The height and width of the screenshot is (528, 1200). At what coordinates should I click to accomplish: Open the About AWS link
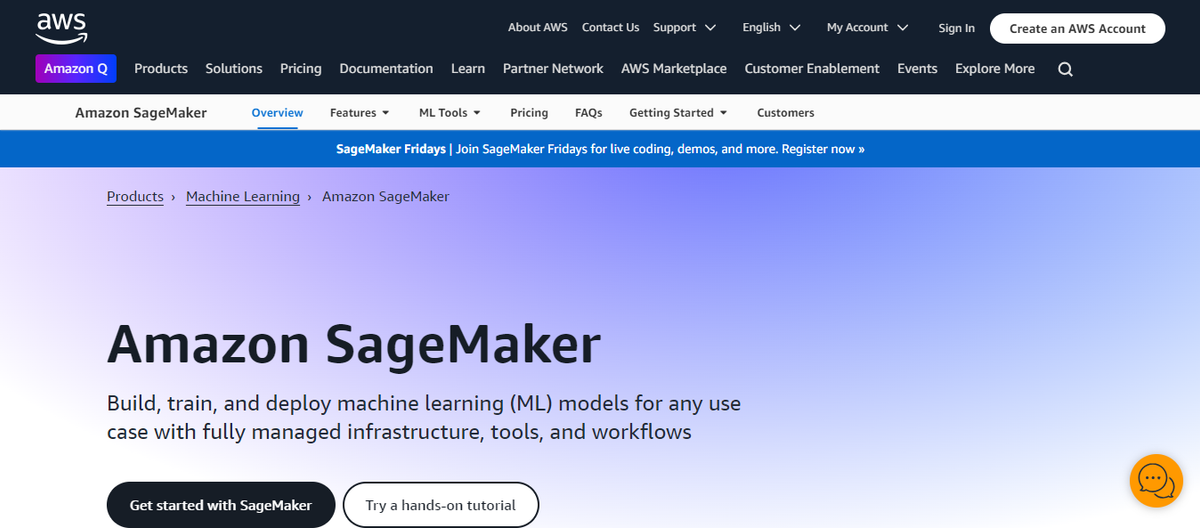pyautogui.click(x=537, y=28)
